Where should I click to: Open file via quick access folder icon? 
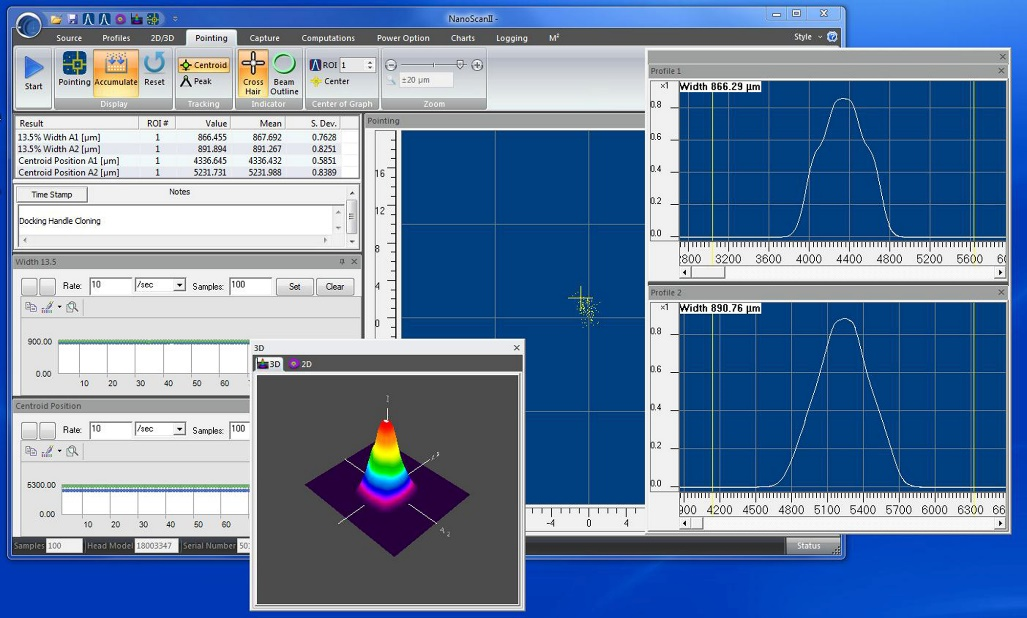tap(57, 19)
